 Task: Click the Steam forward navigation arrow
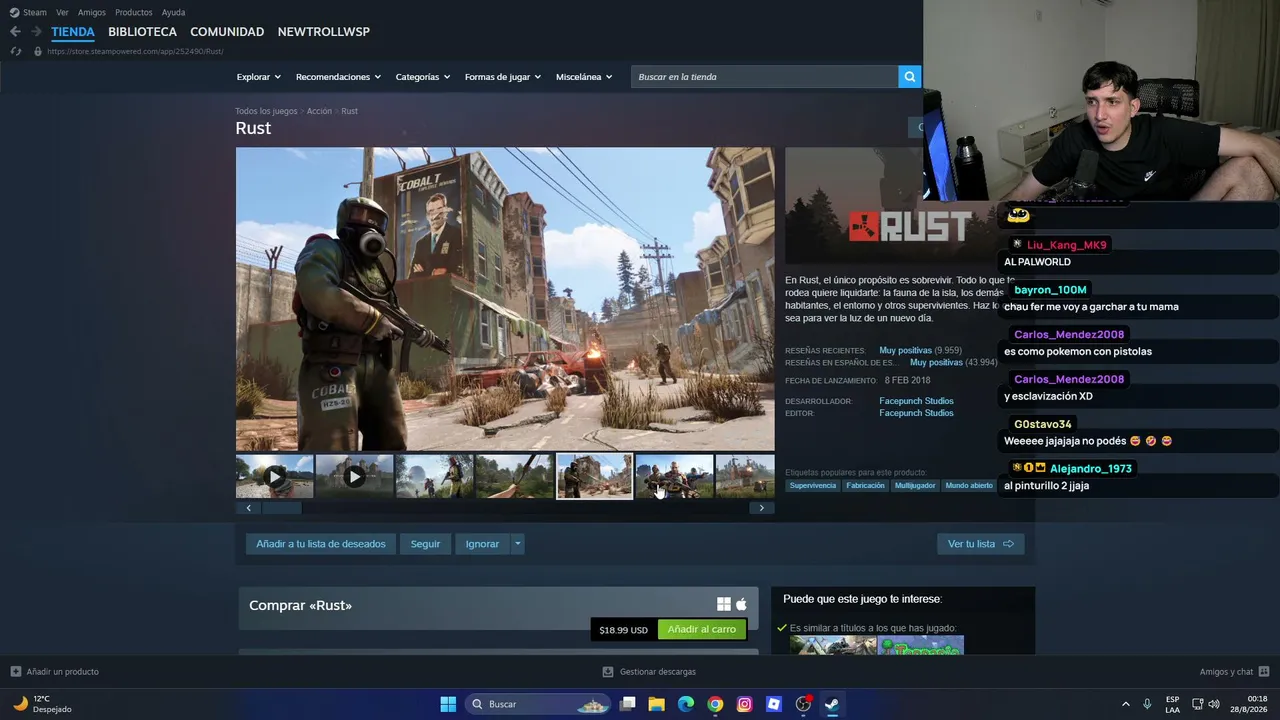click(36, 32)
